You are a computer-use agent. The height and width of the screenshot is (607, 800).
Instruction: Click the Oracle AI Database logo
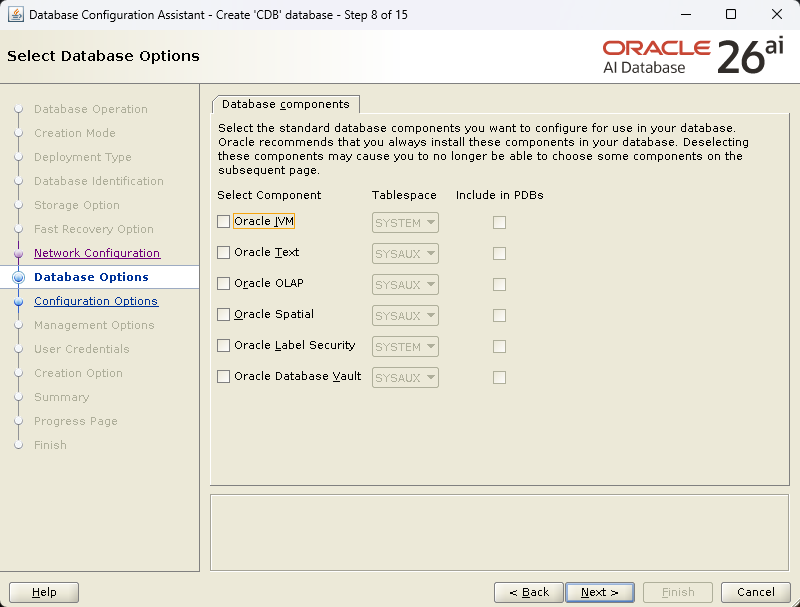pos(693,56)
